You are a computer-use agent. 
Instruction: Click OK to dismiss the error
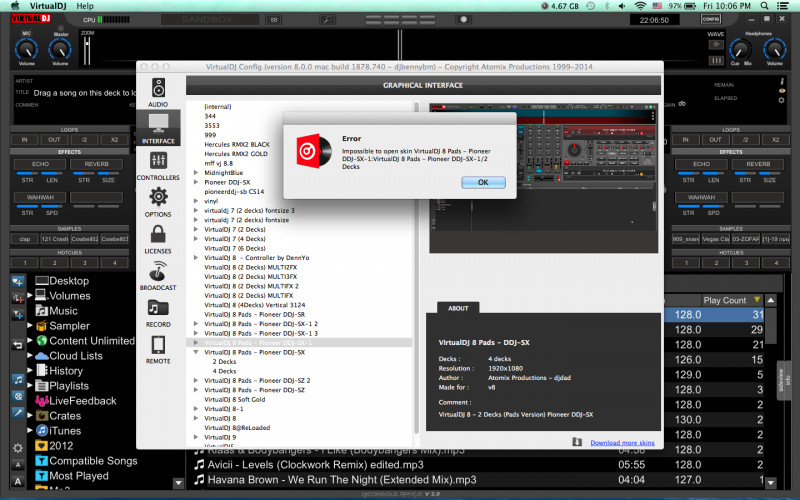pyautogui.click(x=482, y=182)
